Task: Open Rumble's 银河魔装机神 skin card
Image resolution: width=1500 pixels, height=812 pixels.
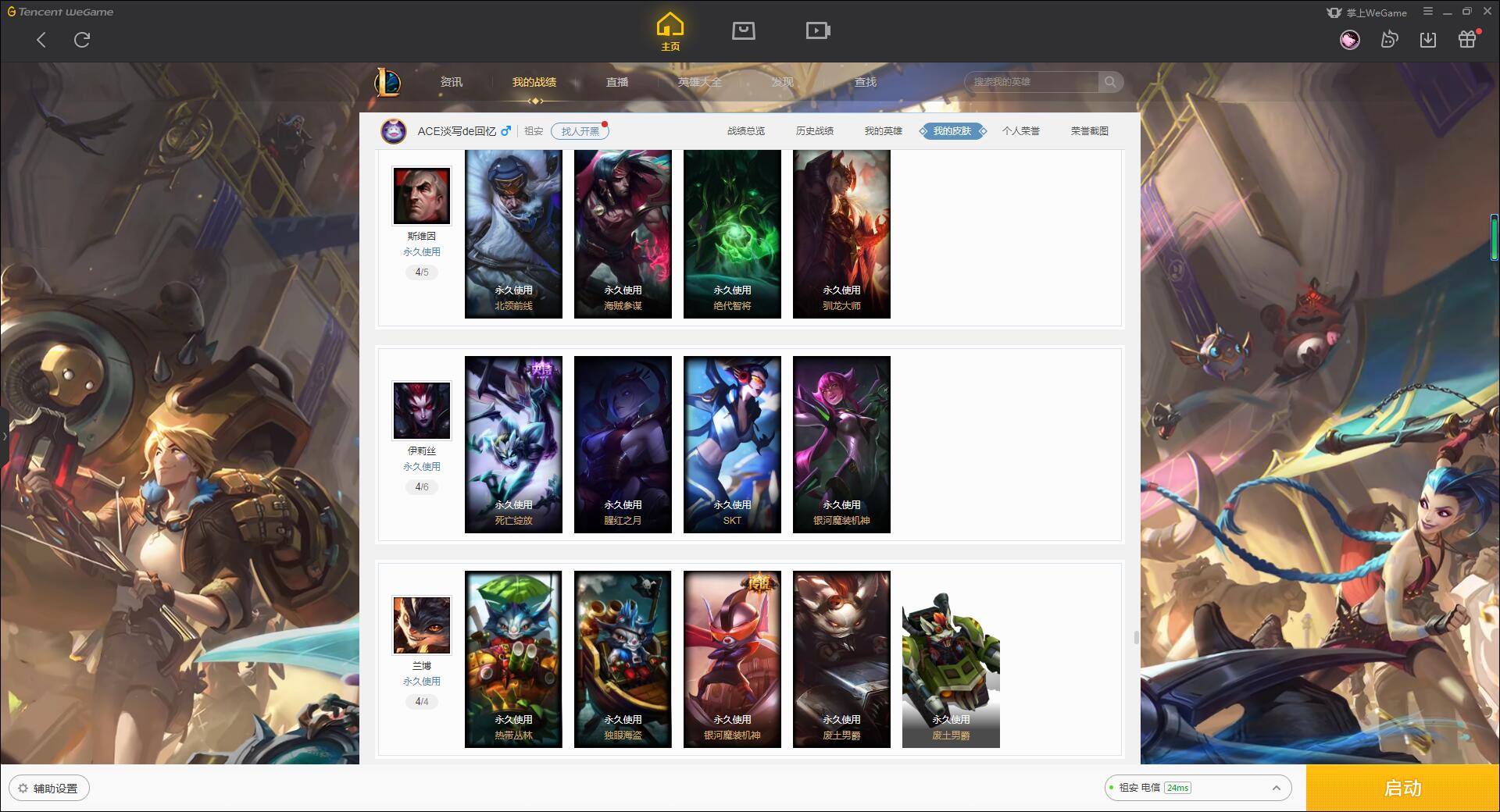Action: [732, 659]
